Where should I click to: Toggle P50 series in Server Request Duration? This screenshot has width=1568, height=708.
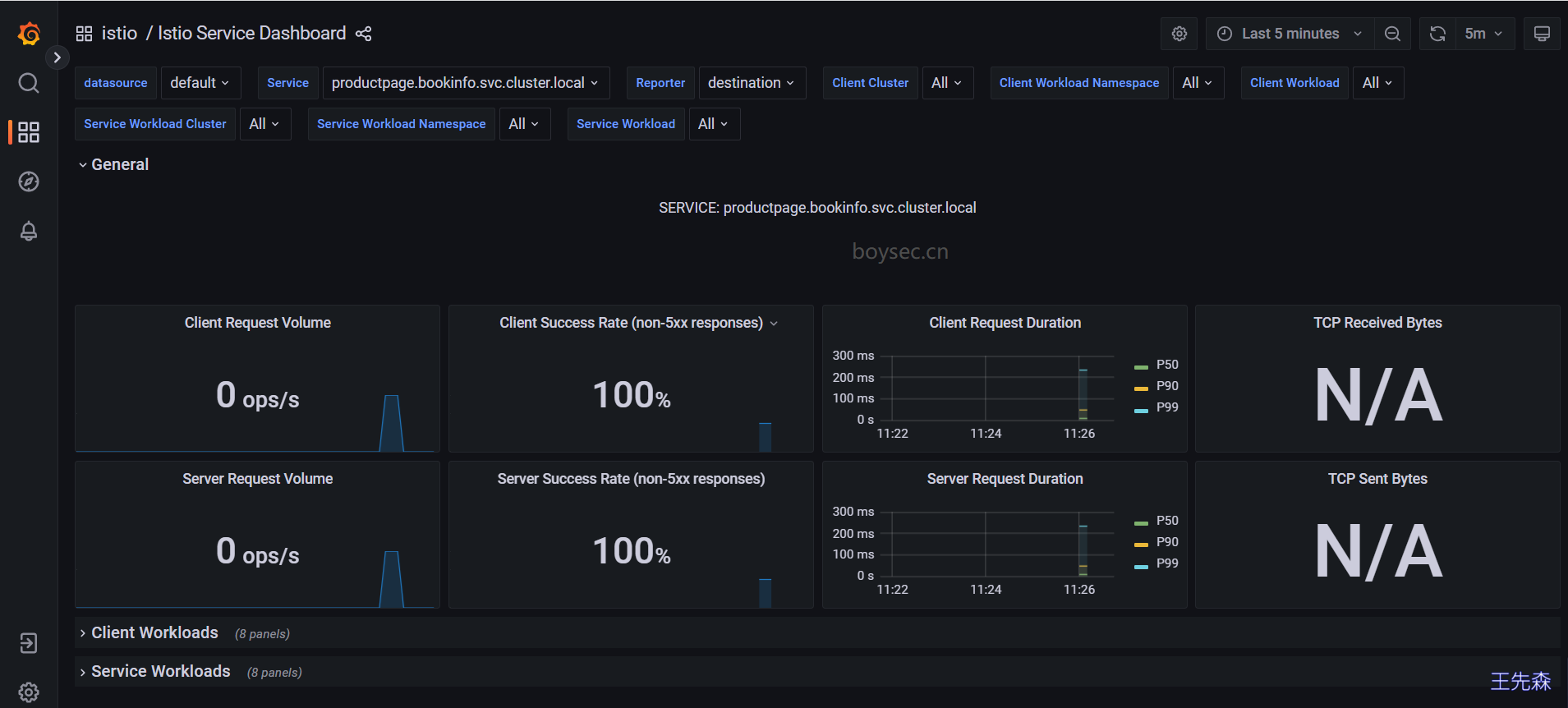pos(1167,521)
